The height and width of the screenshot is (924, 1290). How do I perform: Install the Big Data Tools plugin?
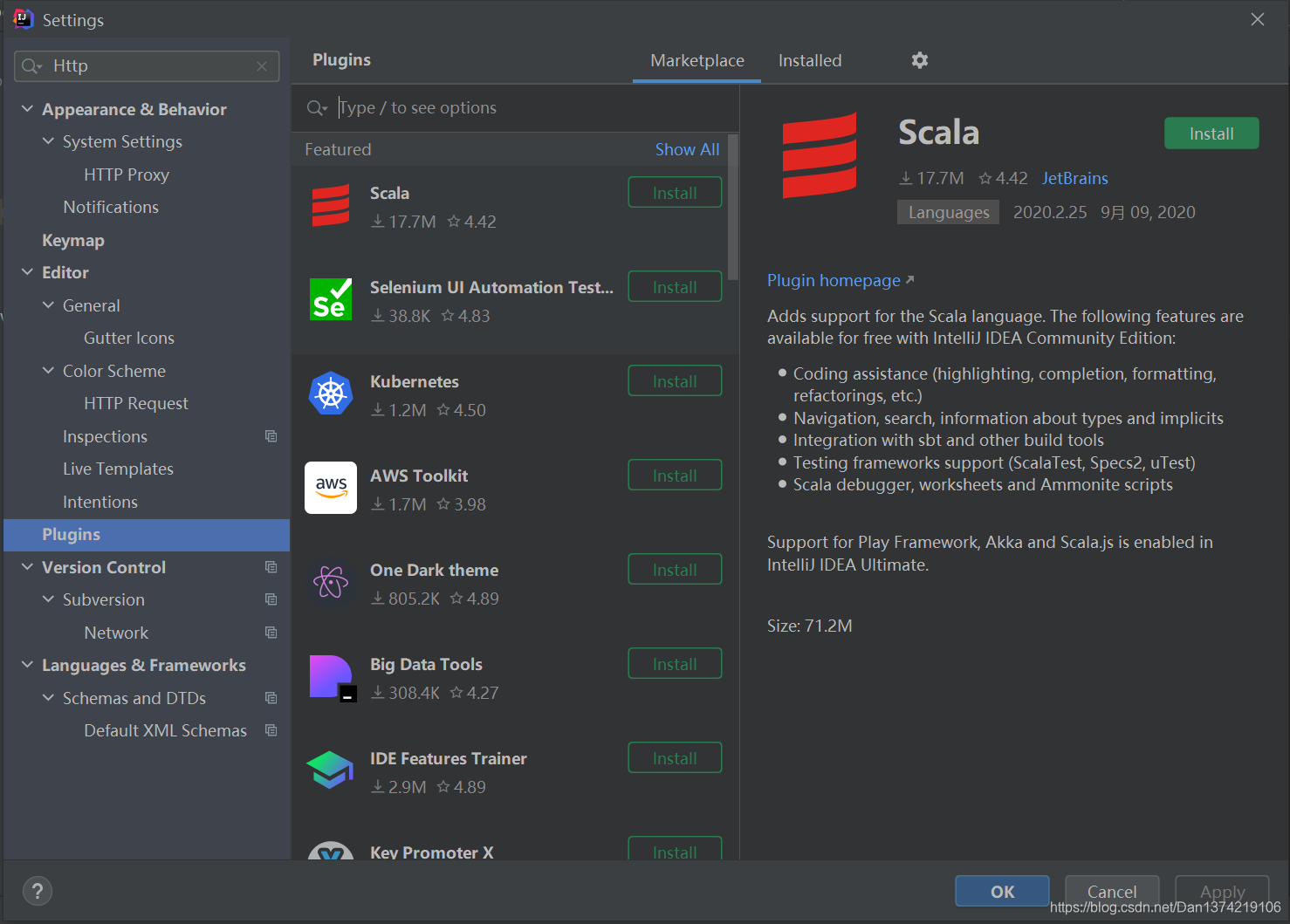point(675,664)
